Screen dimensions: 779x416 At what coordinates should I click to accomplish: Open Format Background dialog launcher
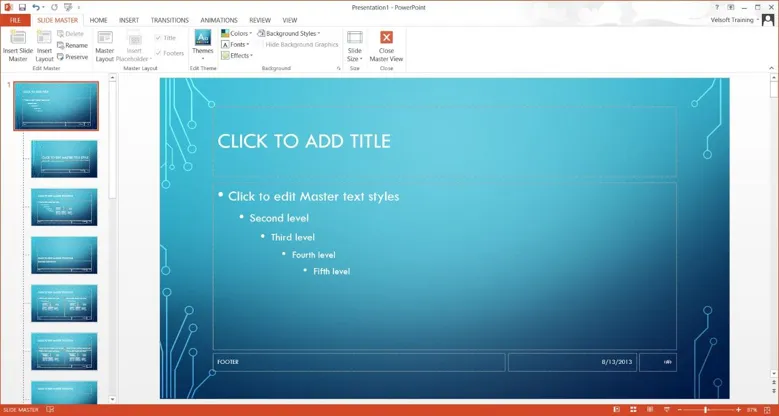tap(339, 68)
